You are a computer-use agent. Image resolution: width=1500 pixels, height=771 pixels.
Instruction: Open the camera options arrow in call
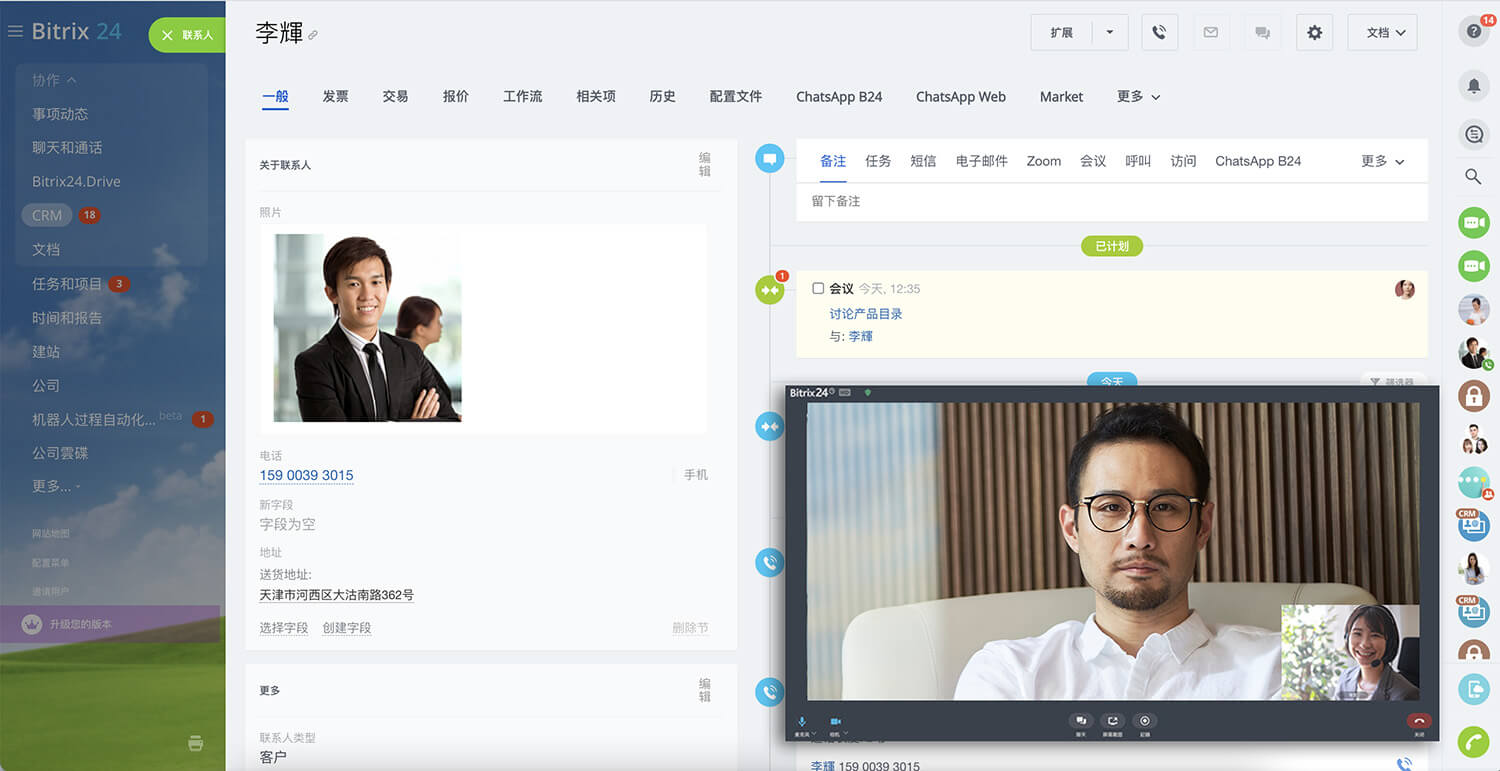point(846,733)
